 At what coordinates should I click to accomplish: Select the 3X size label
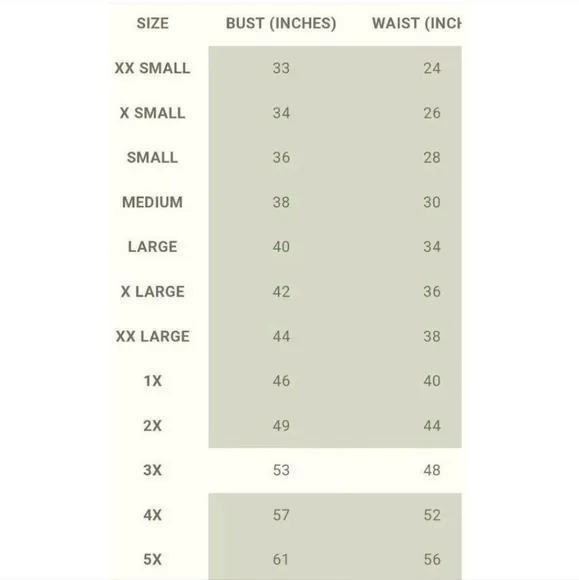coord(152,470)
